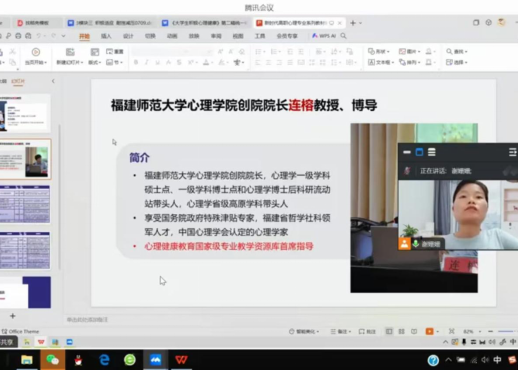Click the add slide plus icon below thumbnails

[x=13, y=316]
